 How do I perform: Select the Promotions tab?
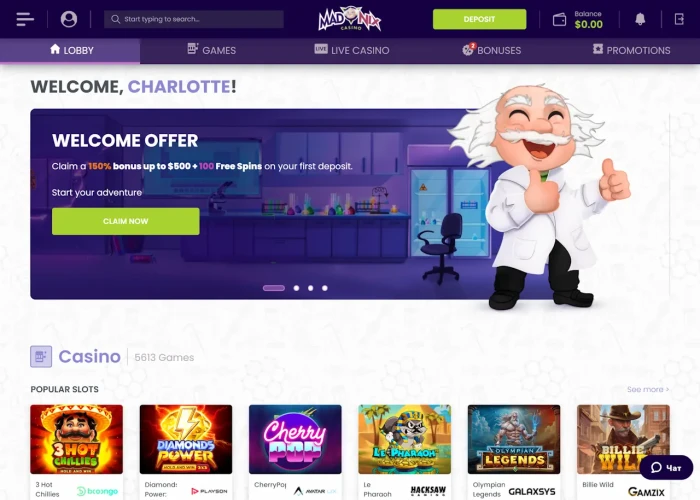(631, 50)
